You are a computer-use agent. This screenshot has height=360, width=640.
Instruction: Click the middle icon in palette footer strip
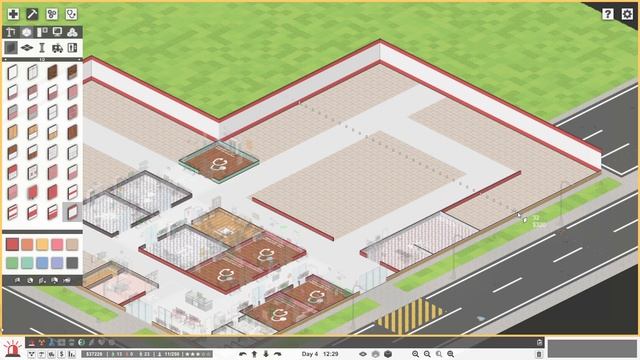42,280
